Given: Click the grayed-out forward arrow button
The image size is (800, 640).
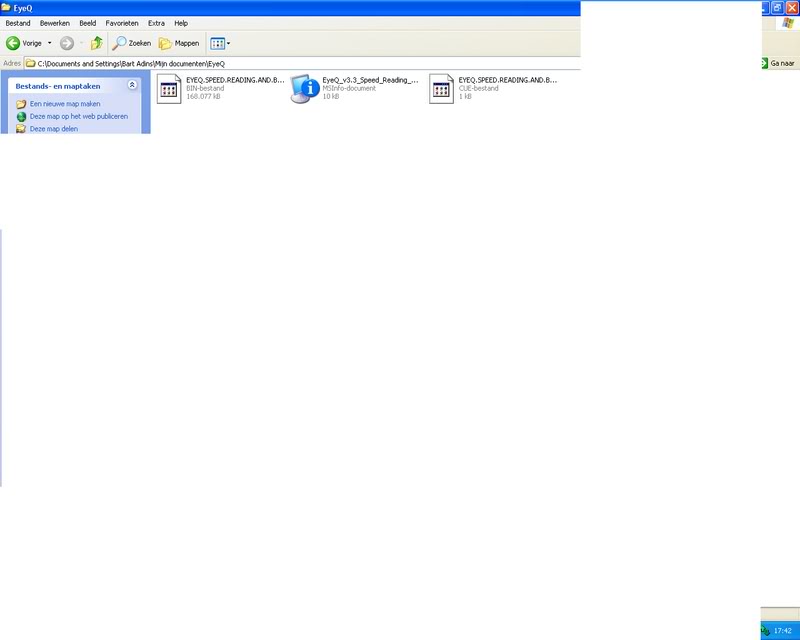Looking at the screenshot, I should pyautogui.click(x=67, y=43).
